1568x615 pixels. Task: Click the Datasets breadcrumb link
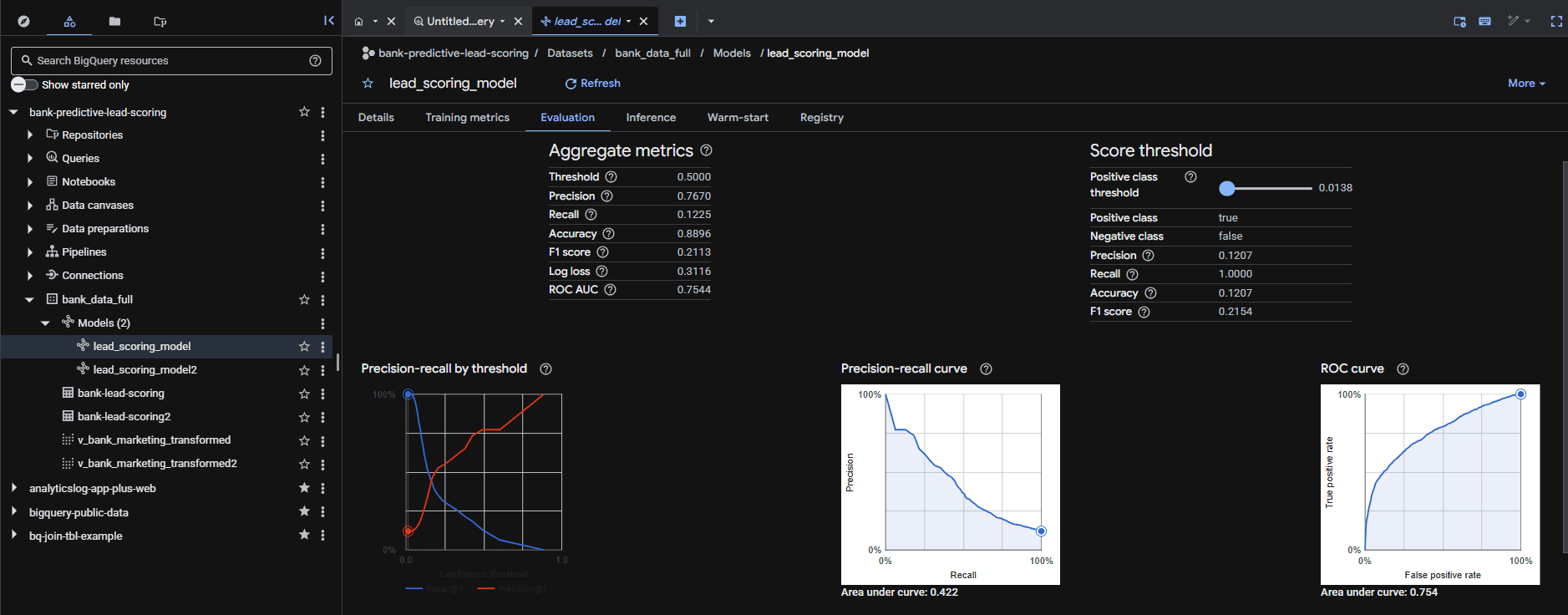click(x=570, y=53)
